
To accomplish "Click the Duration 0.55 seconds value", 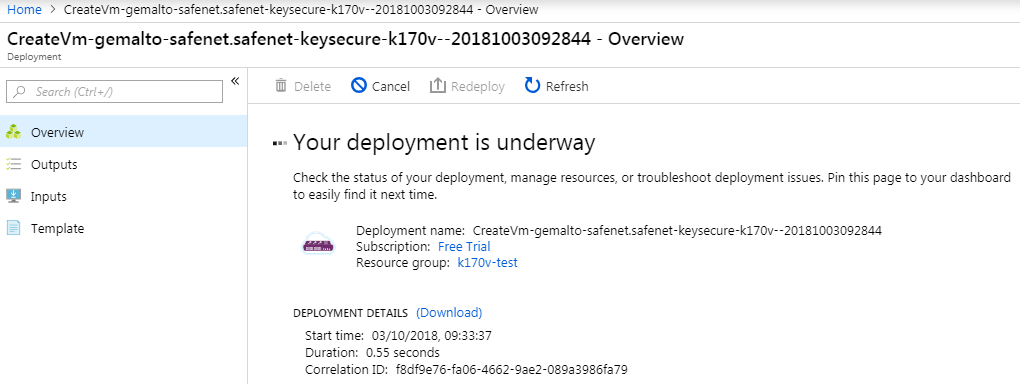I will pyautogui.click(x=403, y=353).
